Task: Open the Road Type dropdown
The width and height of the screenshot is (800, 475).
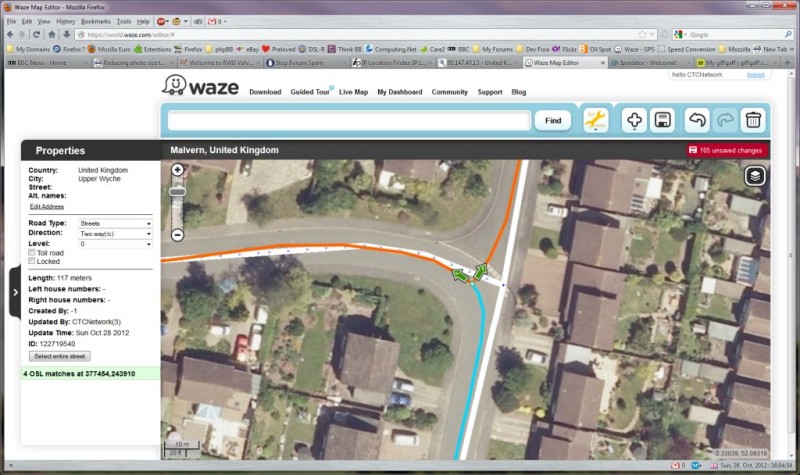Action: pyautogui.click(x=115, y=223)
